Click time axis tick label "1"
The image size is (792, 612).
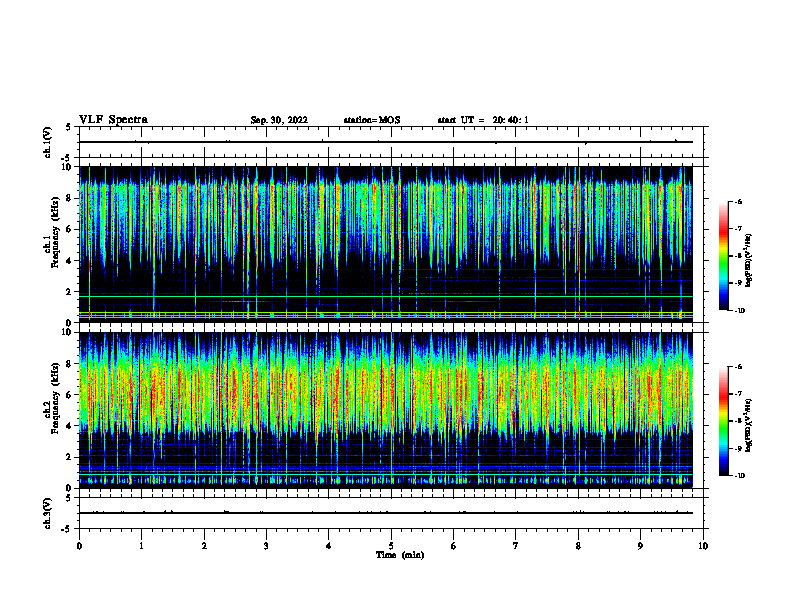pyautogui.click(x=142, y=546)
